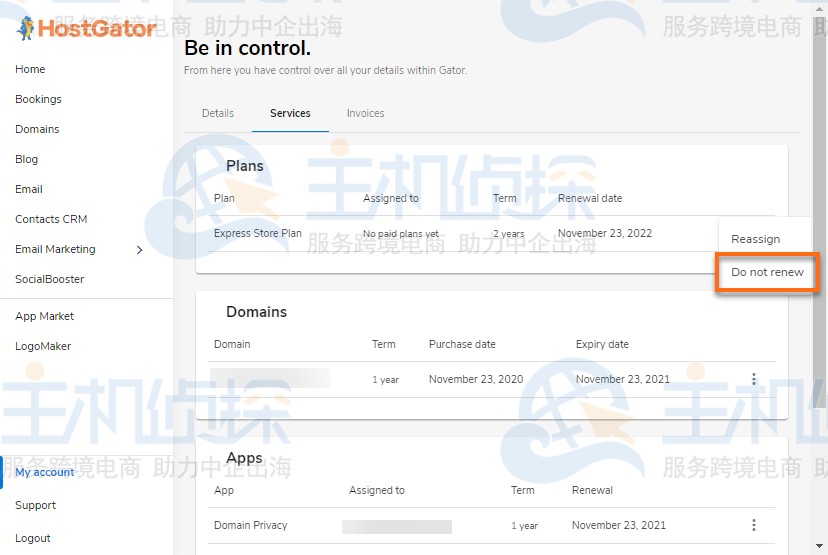The image size is (828, 555).
Task: Switch to the Details tab
Action: [x=218, y=114]
